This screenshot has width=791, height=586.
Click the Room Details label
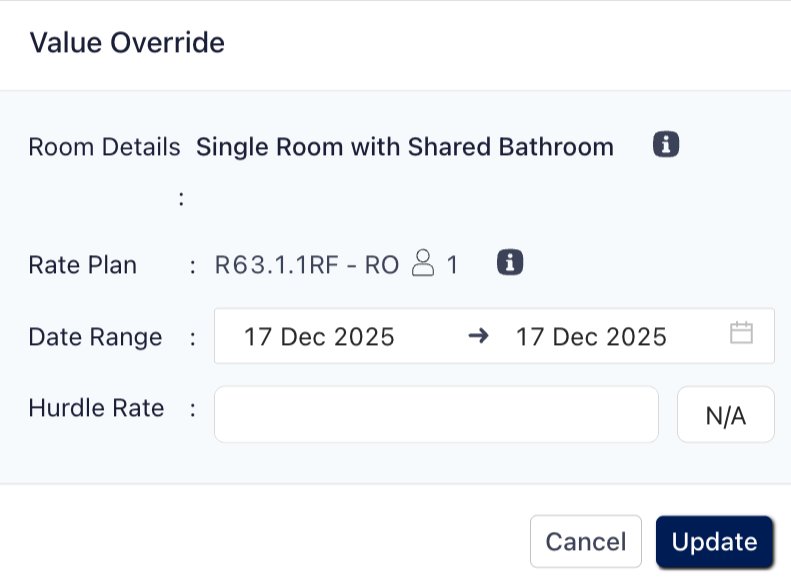coord(104,148)
